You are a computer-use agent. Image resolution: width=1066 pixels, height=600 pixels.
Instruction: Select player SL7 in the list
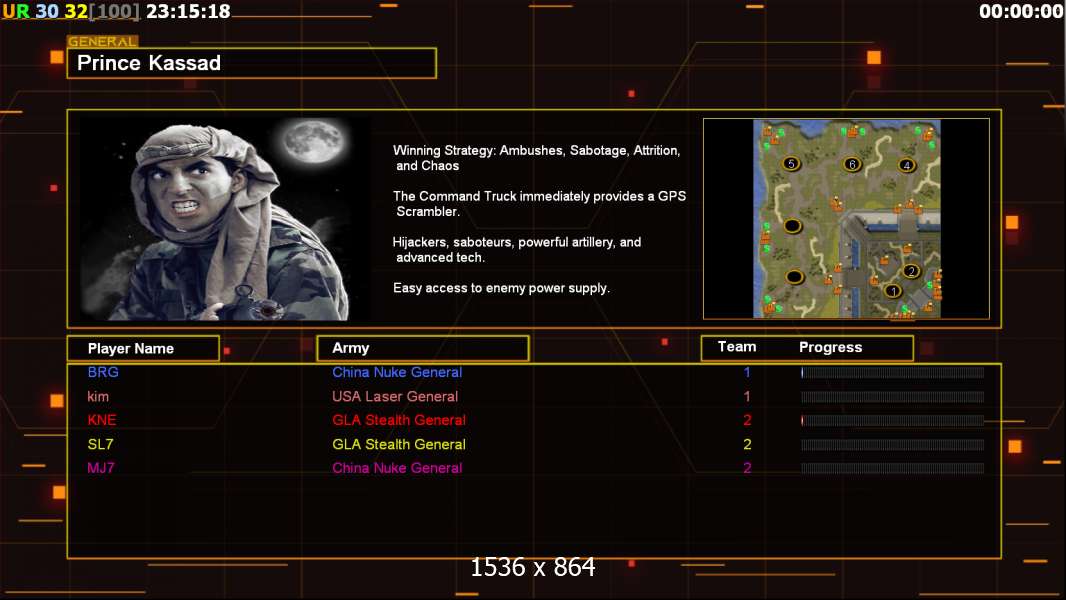pyautogui.click(x=101, y=444)
